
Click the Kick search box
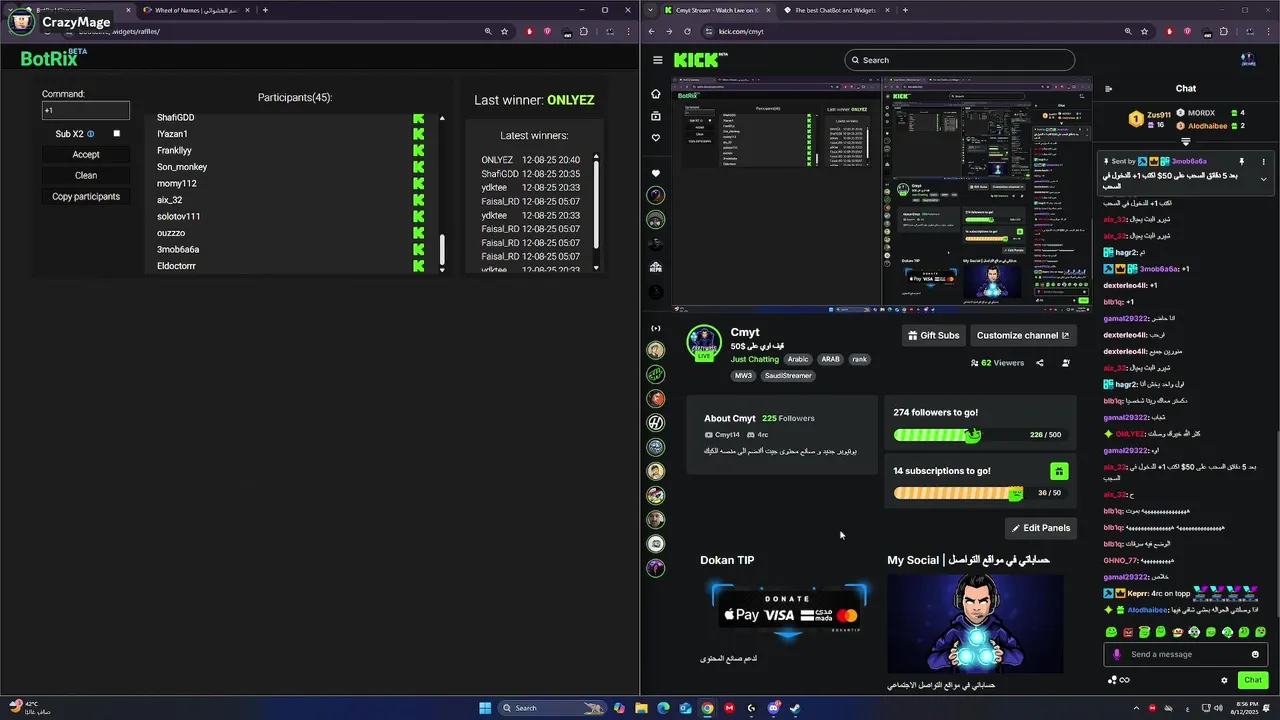tap(959, 60)
